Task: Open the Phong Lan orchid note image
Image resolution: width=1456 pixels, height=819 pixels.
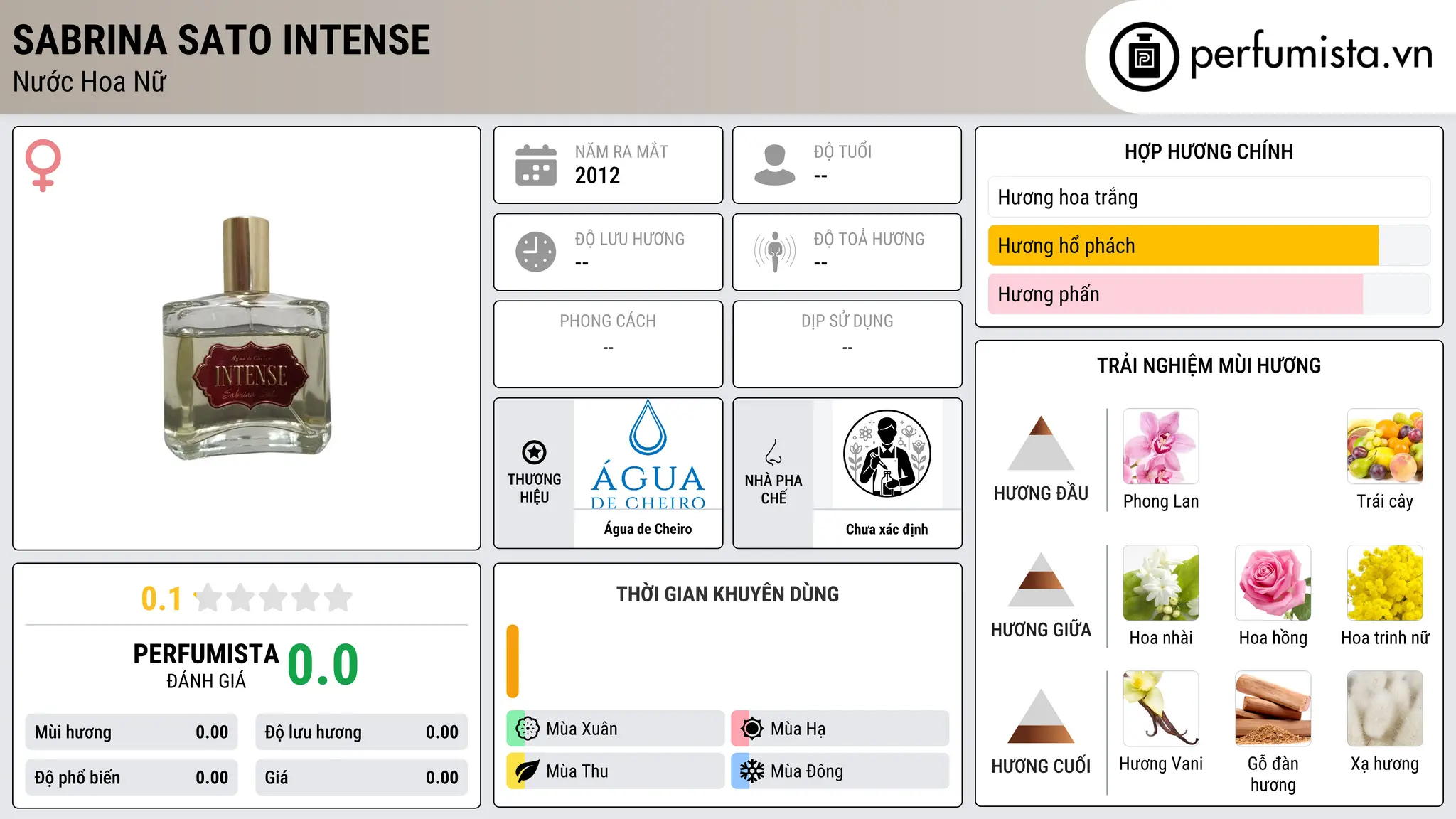Action: point(1160,446)
